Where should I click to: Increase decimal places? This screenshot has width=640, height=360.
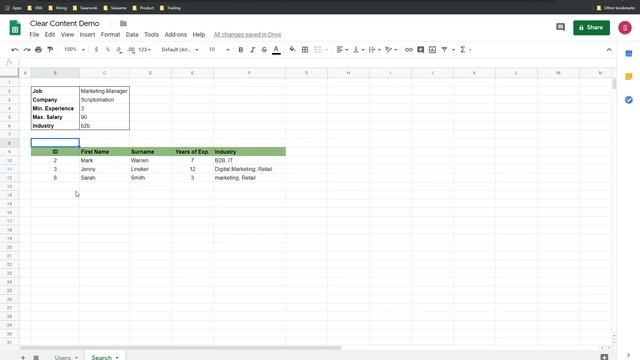(x=131, y=50)
